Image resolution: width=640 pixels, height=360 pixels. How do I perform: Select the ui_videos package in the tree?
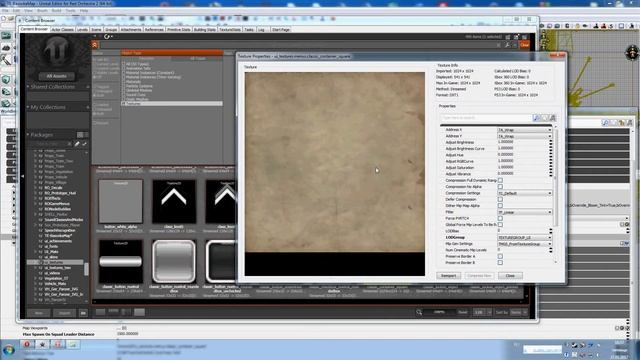coord(52,273)
